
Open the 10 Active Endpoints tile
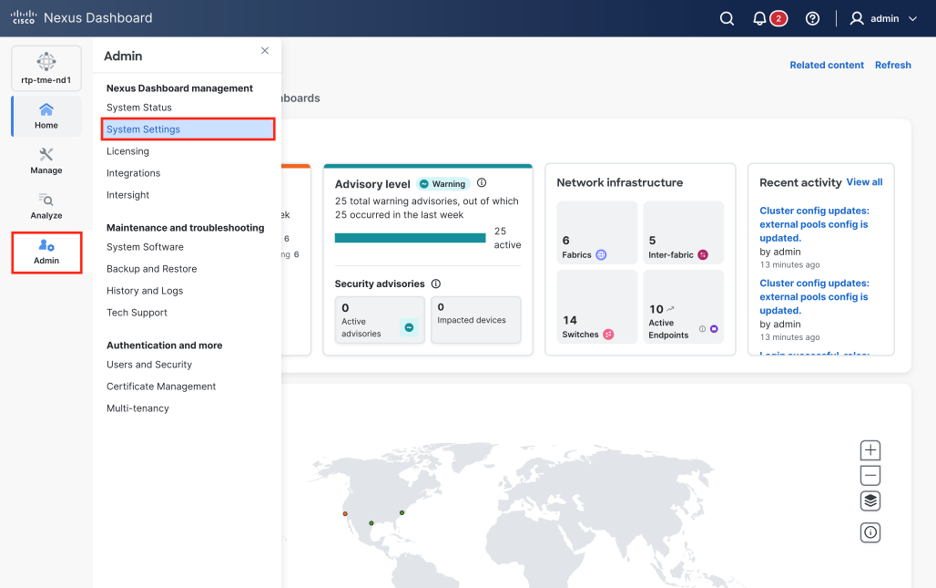[683, 307]
